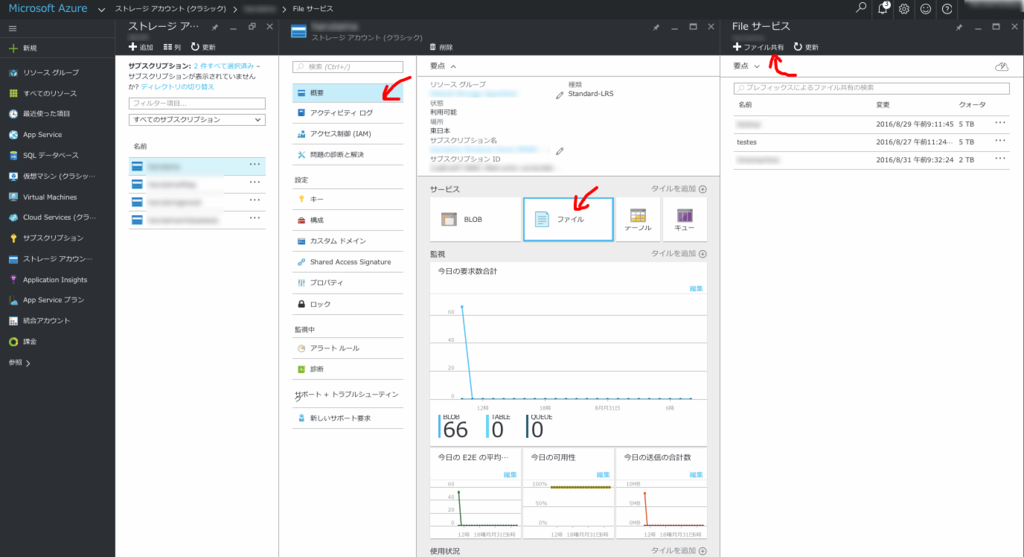Select キー menu item
Screen dimensions: 1024x557
347,199
